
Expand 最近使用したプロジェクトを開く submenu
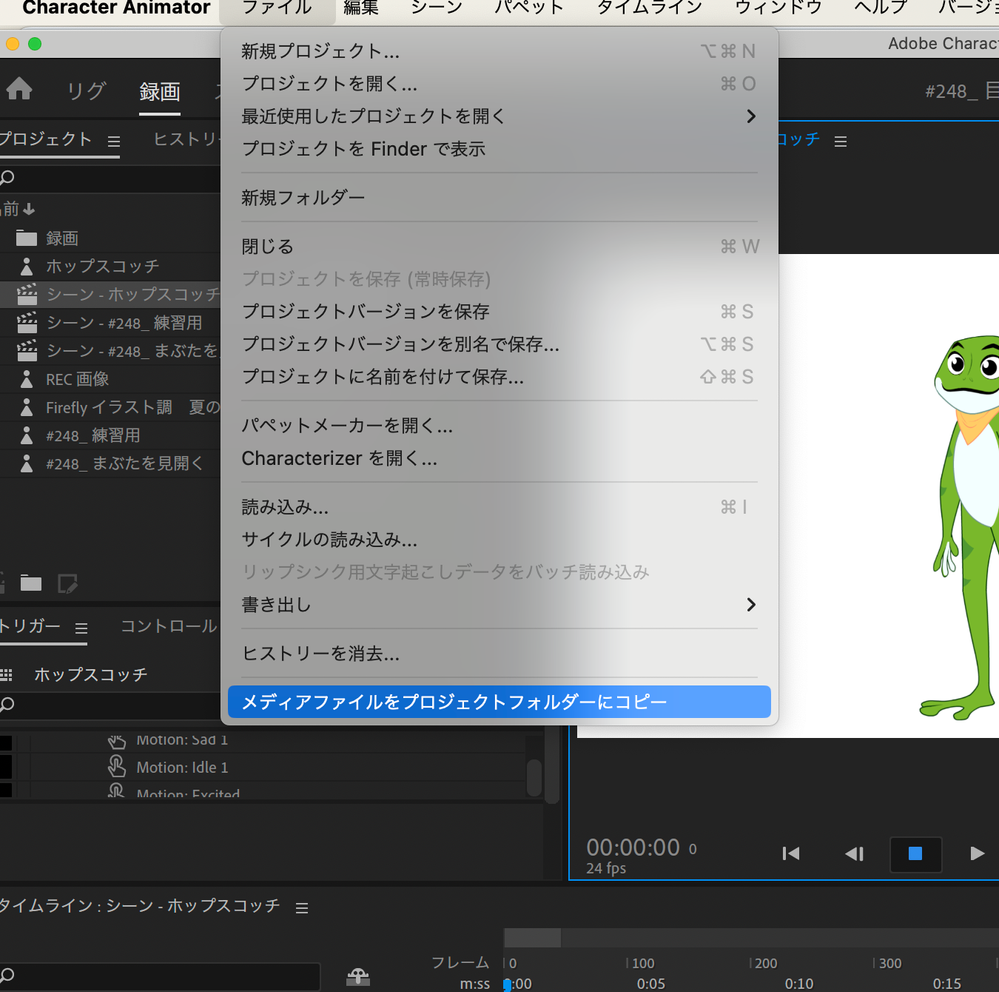751,116
